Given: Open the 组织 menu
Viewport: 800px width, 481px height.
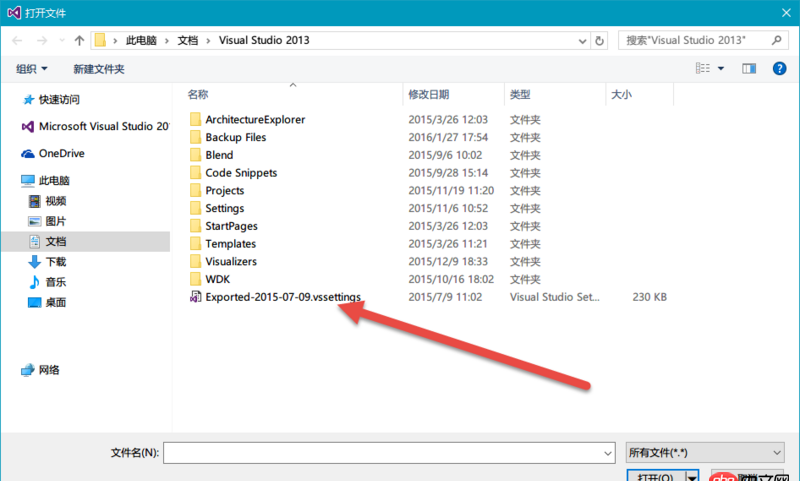Looking at the screenshot, I should (32, 69).
